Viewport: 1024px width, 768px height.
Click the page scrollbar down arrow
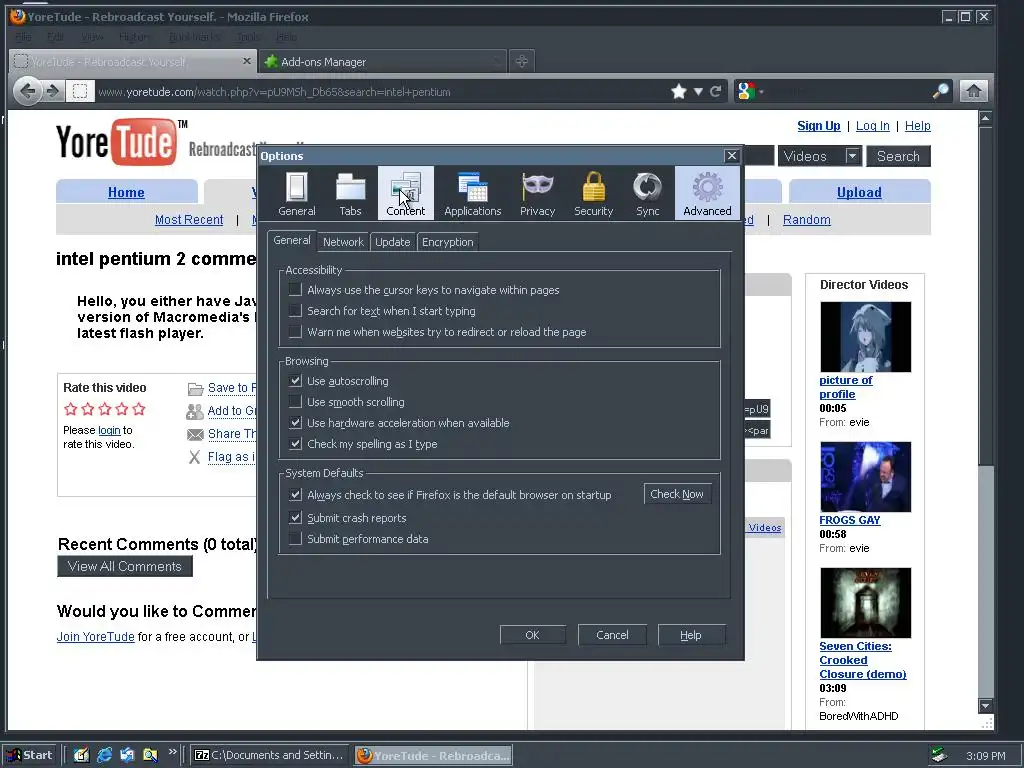[985, 705]
